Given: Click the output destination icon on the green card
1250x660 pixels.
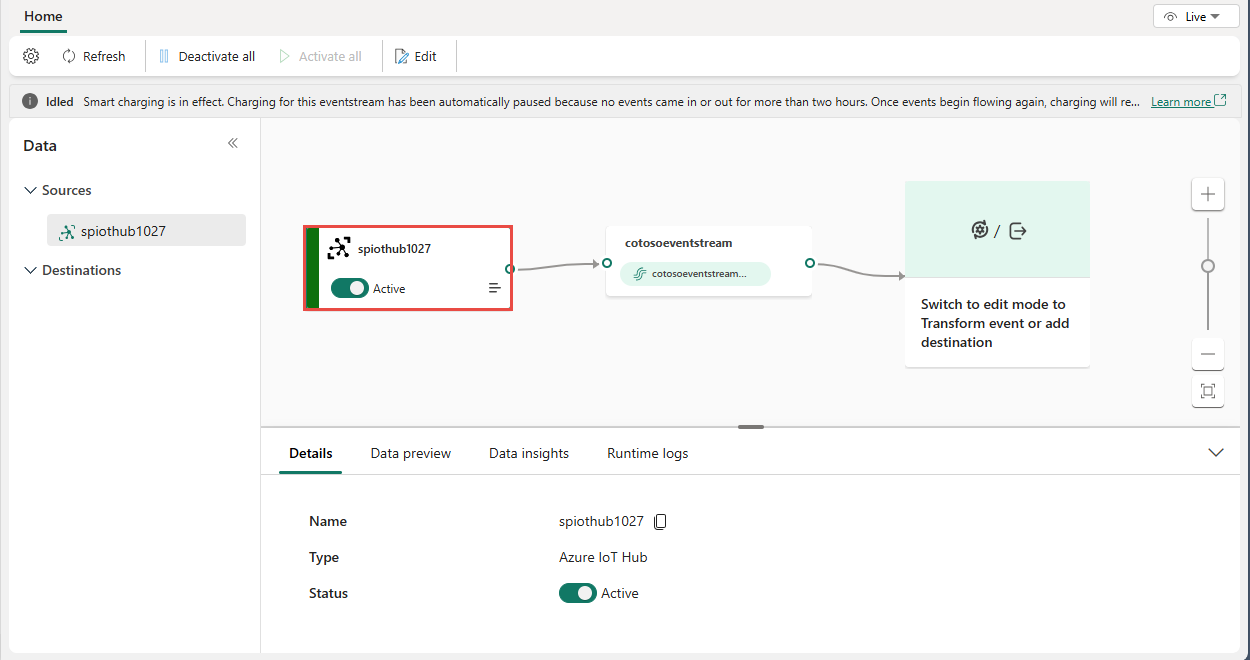Looking at the screenshot, I should click(1017, 229).
